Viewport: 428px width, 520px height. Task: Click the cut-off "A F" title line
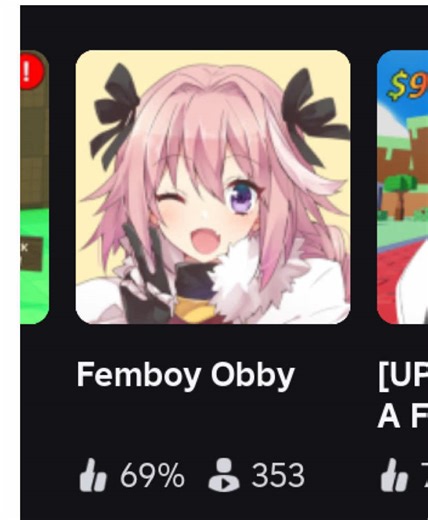(403, 417)
